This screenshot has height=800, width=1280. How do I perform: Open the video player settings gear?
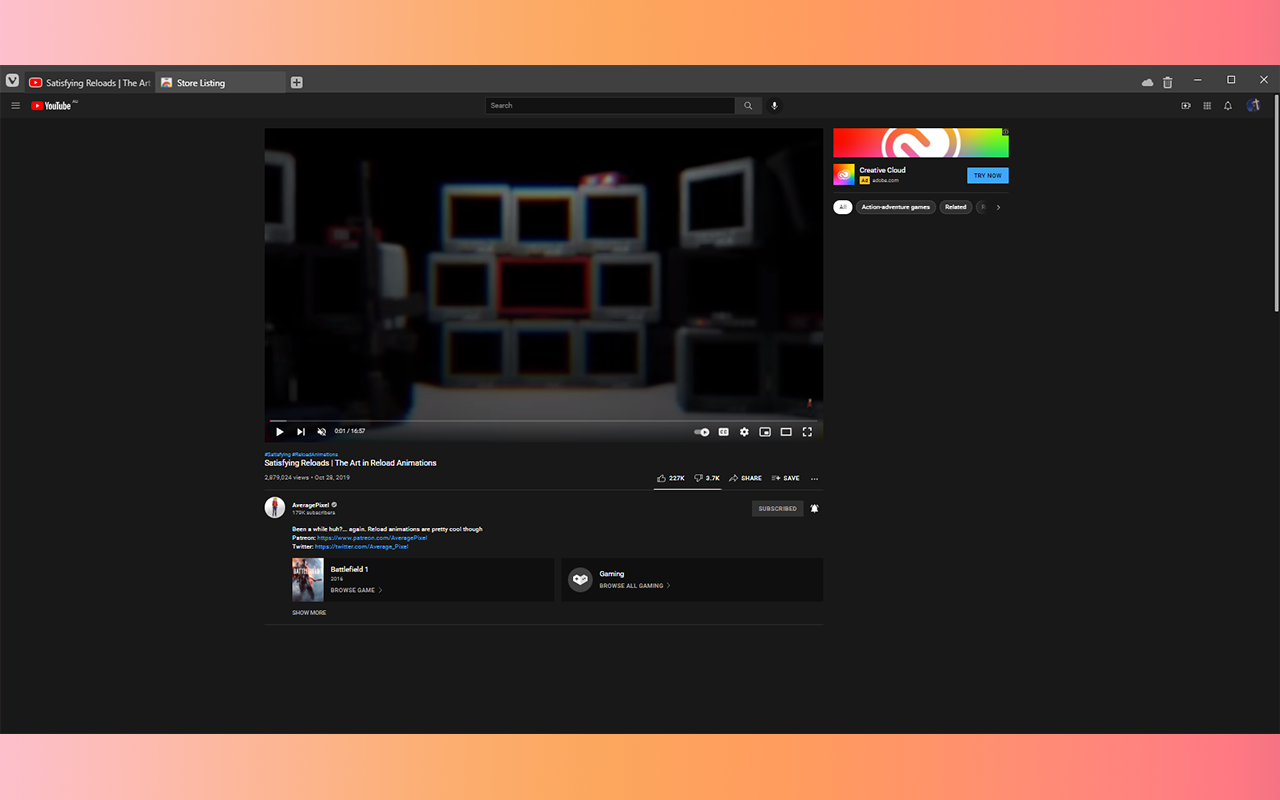point(744,431)
